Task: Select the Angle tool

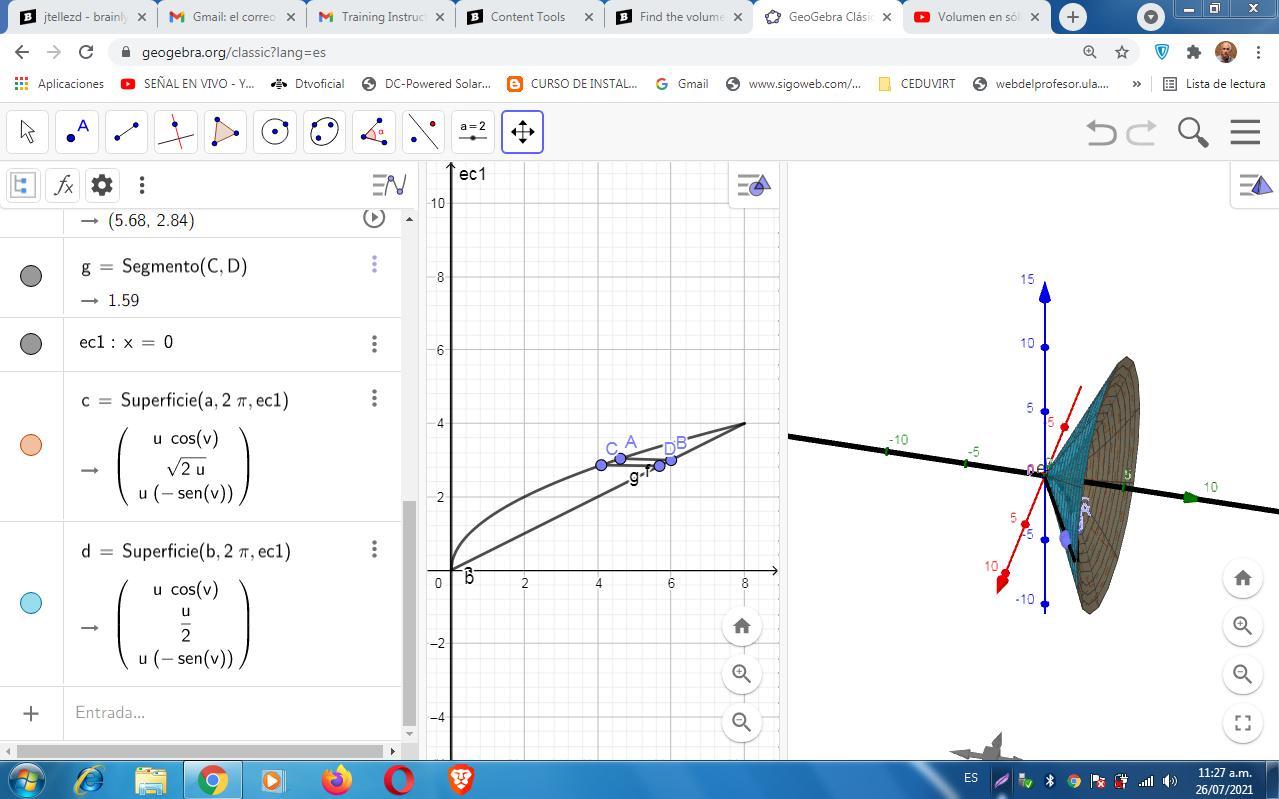Action: pos(374,132)
